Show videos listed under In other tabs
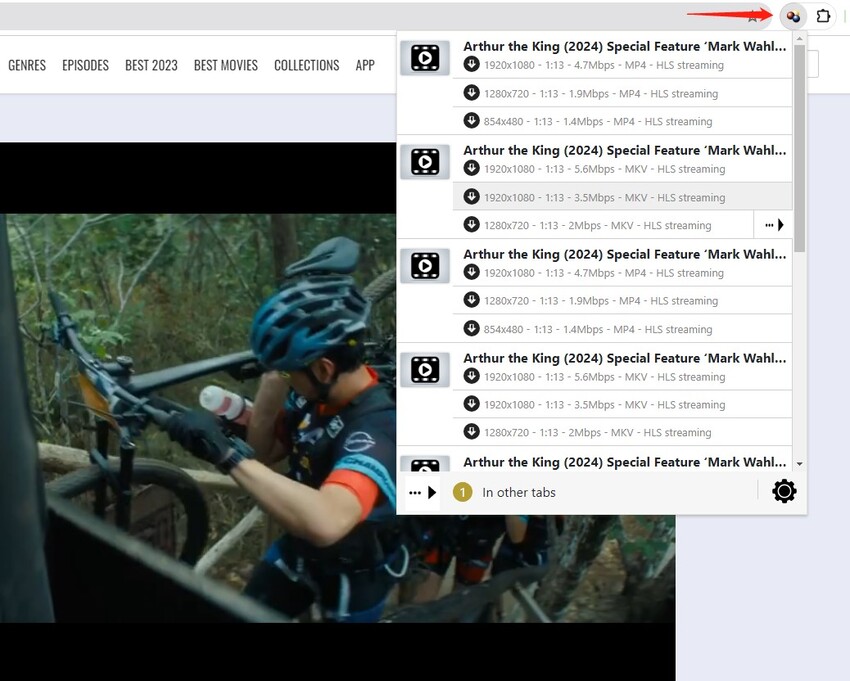This screenshot has width=850, height=681. click(x=518, y=492)
